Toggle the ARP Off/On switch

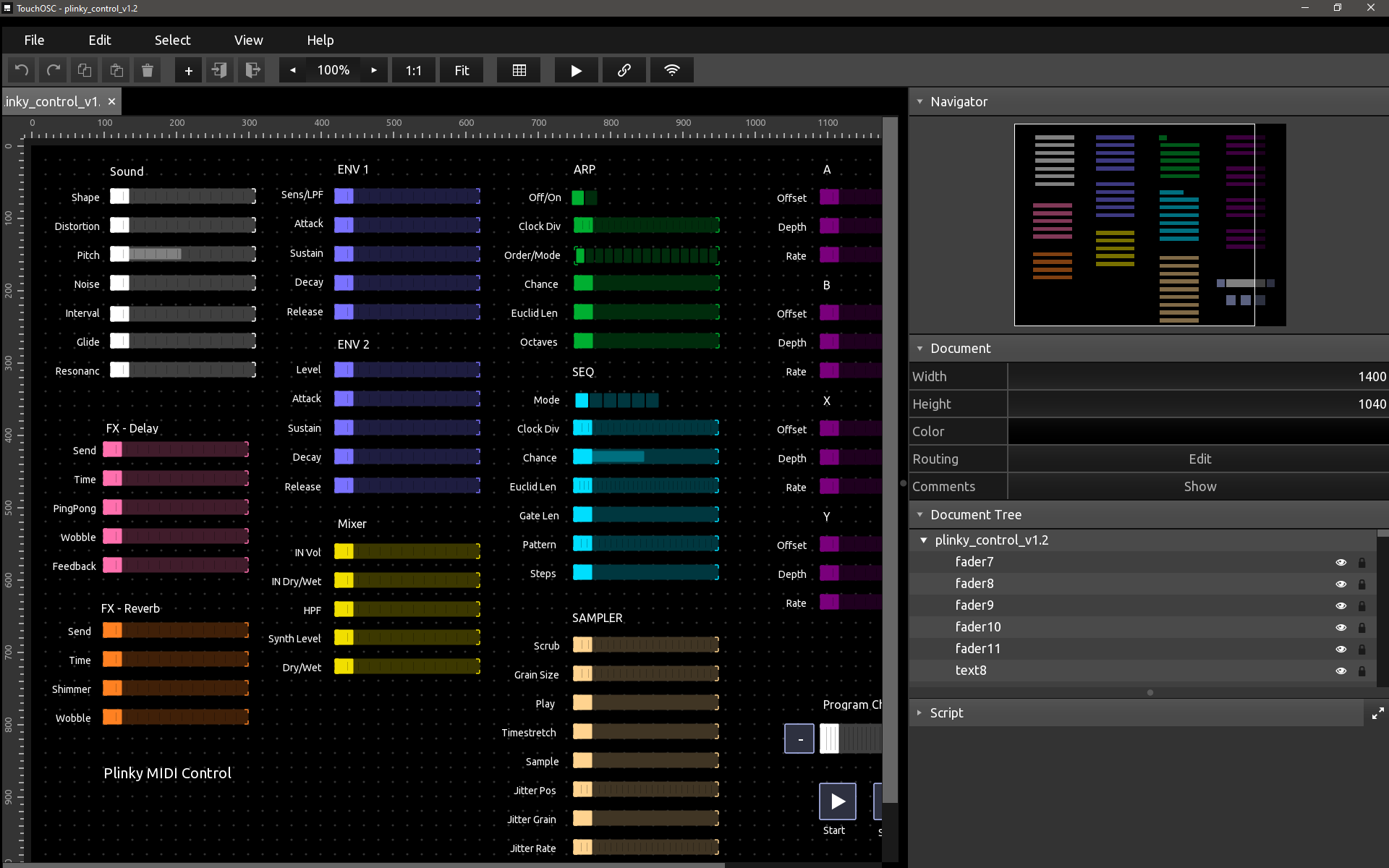point(585,197)
